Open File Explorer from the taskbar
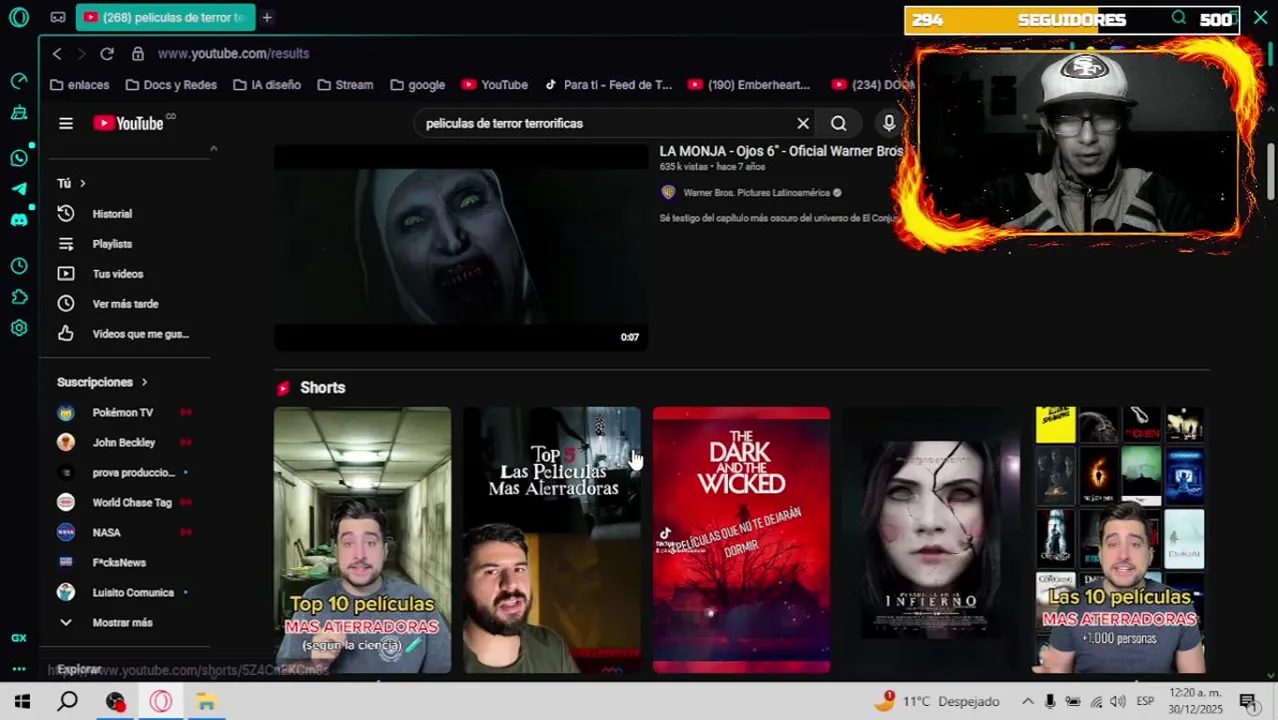Image resolution: width=1278 pixels, height=720 pixels. (x=206, y=701)
